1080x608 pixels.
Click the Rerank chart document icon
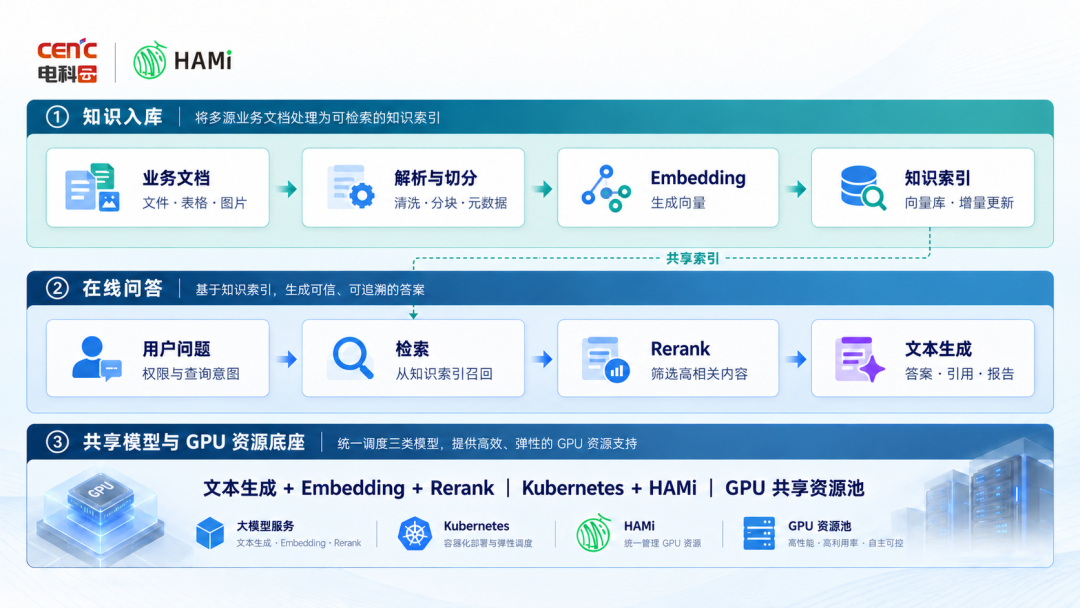(x=605, y=359)
